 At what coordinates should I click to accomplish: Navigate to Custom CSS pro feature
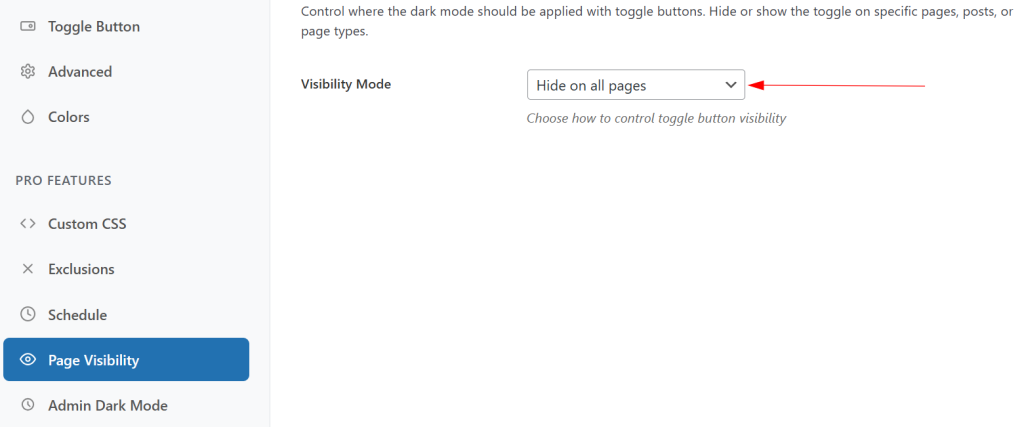coord(87,224)
